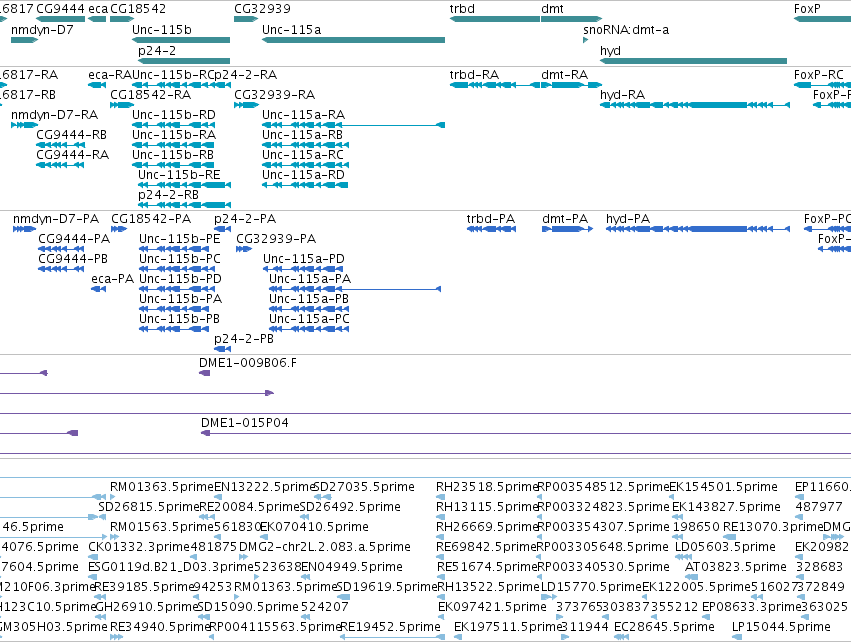The width and height of the screenshot is (851, 642).
Task: Click the hyd gene bar
Action: tap(693, 61)
